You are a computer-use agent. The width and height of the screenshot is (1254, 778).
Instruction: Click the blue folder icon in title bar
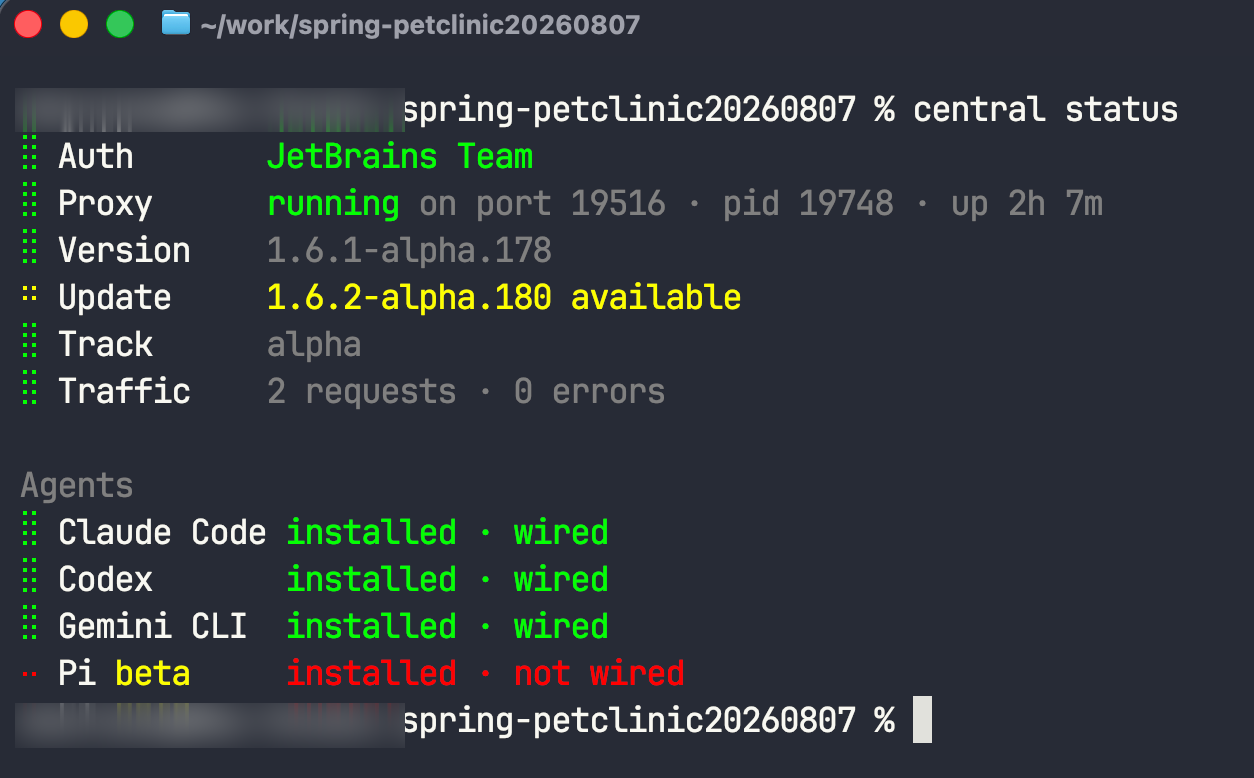coord(176,23)
